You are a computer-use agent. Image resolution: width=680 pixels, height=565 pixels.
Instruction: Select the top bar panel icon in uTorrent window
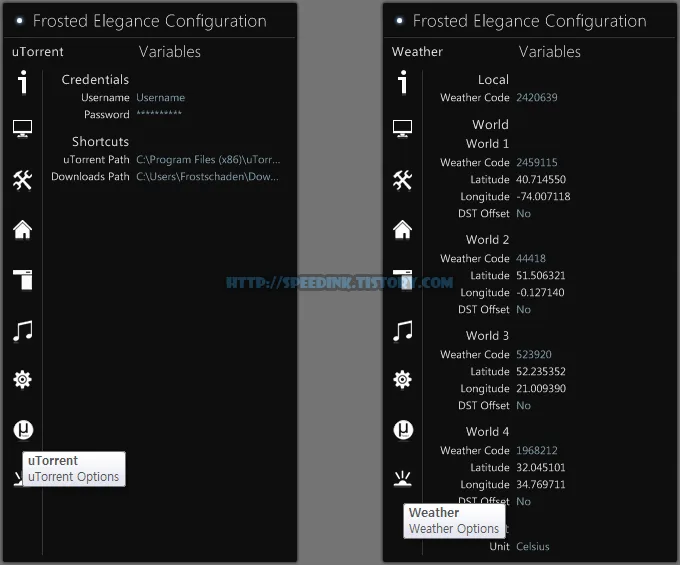[23, 280]
